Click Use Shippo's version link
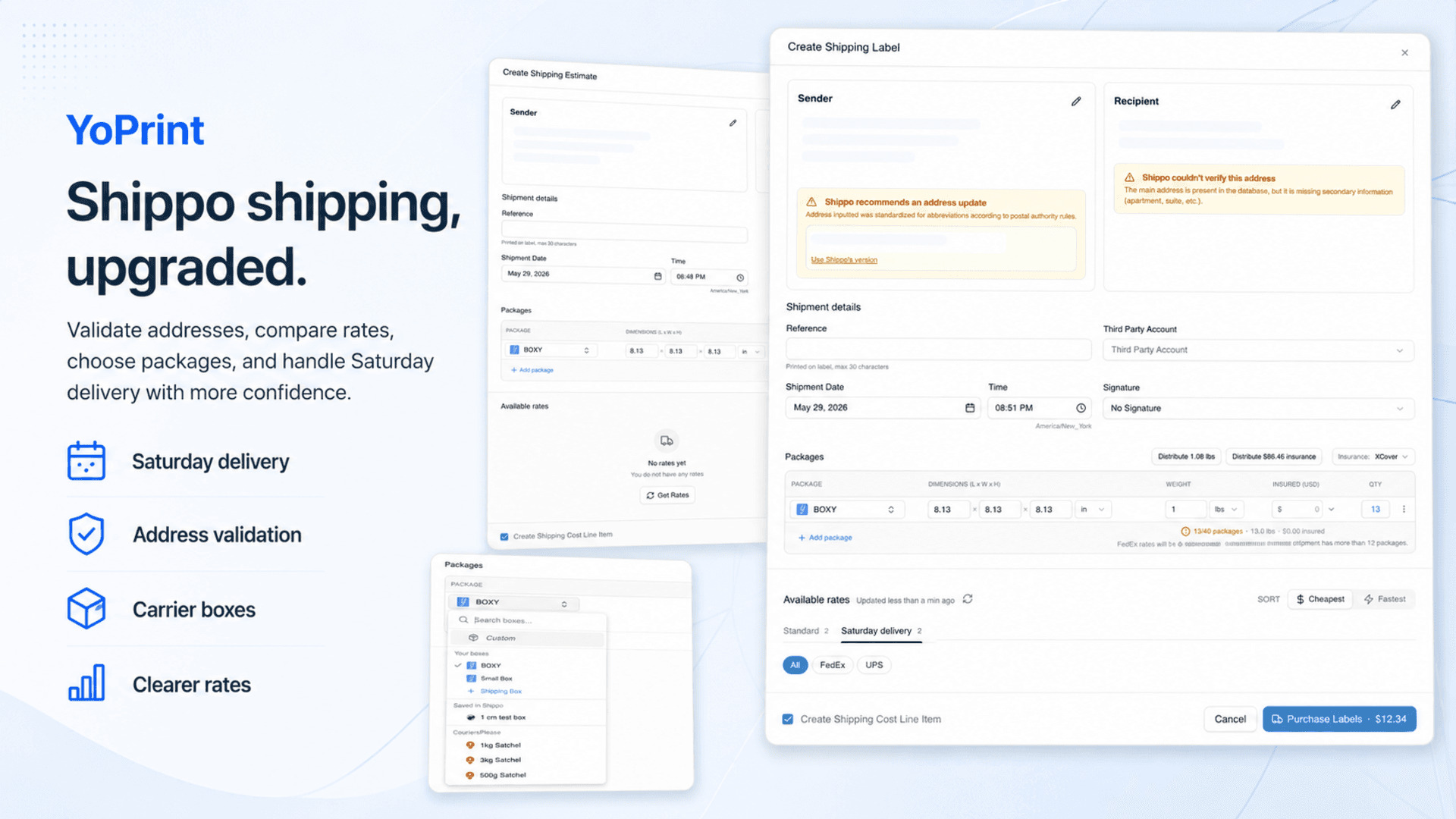The width and height of the screenshot is (1456, 819). (x=844, y=260)
